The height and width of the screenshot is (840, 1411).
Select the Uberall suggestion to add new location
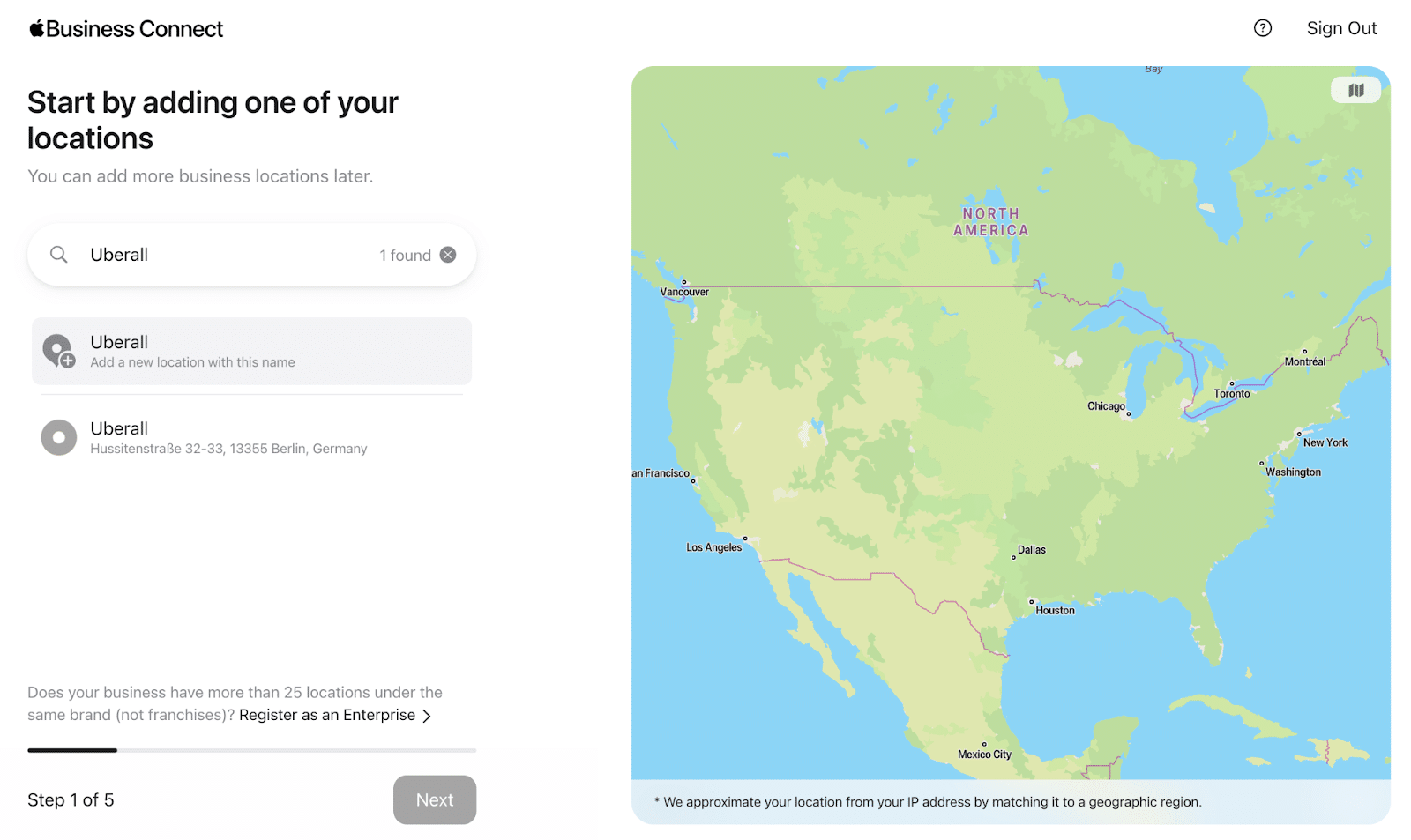pos(250,350)
